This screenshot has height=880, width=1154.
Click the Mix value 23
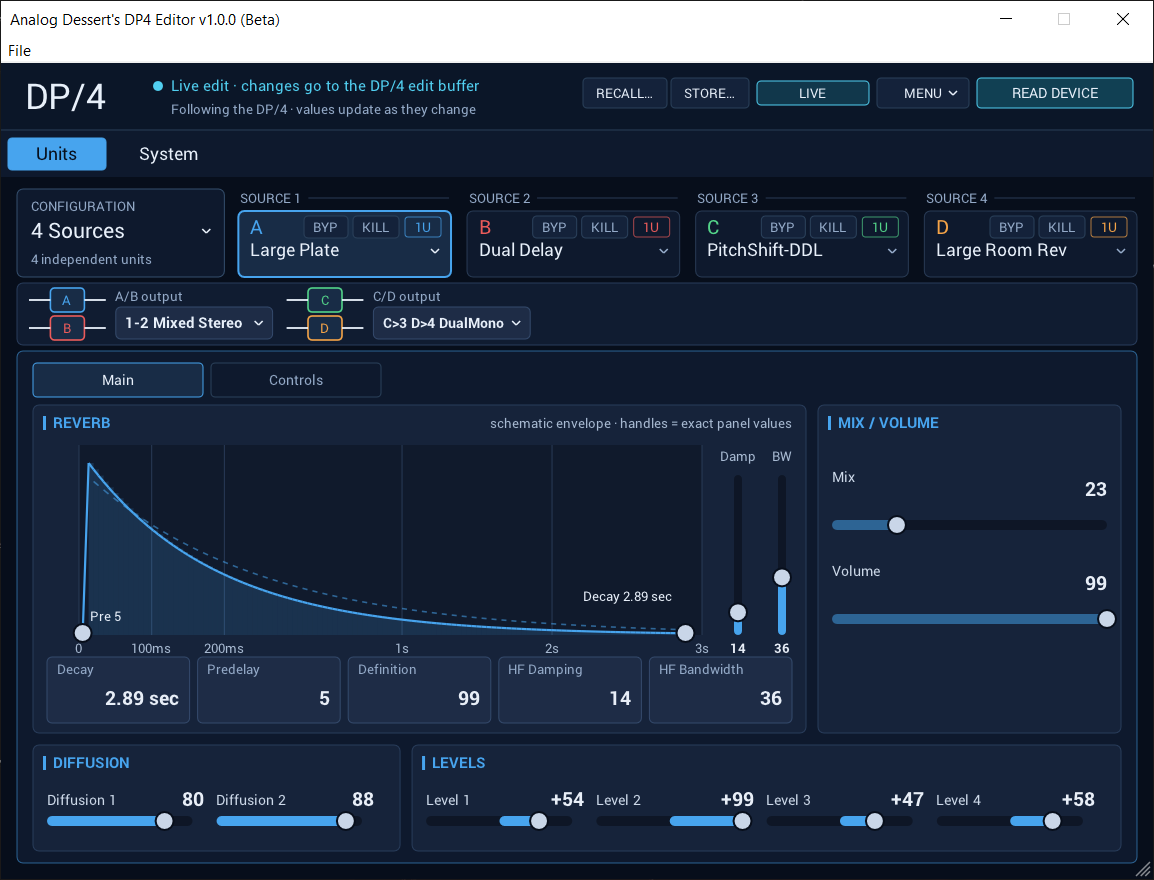(1095, 490)
